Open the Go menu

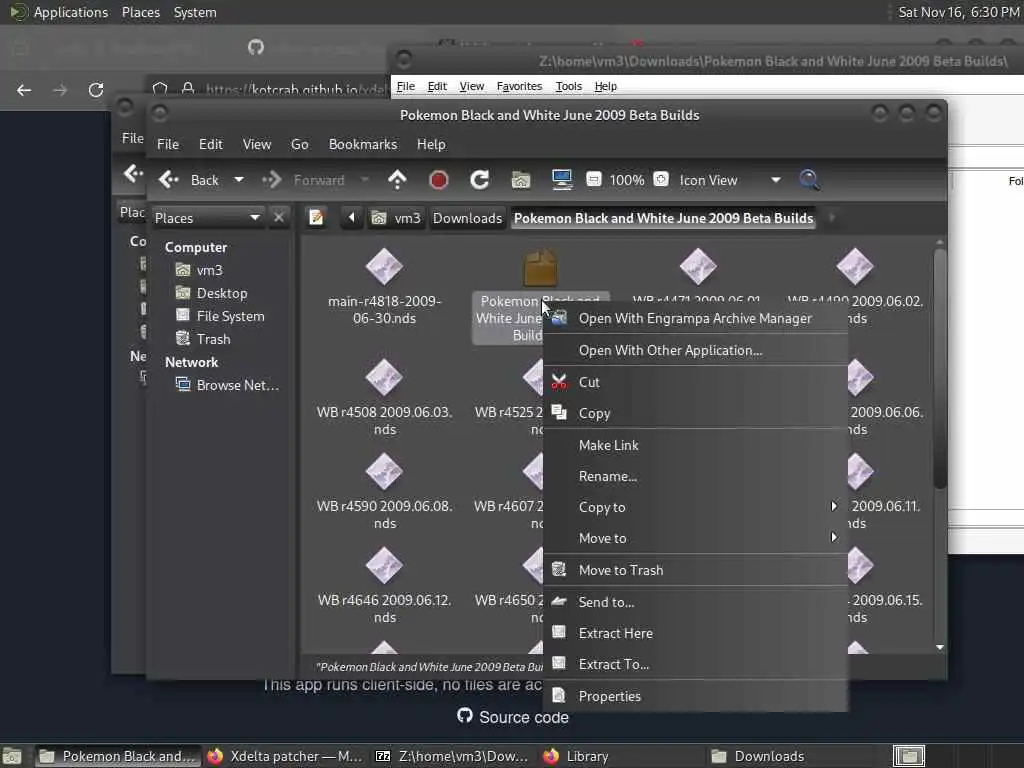click(x=300, y=144)
